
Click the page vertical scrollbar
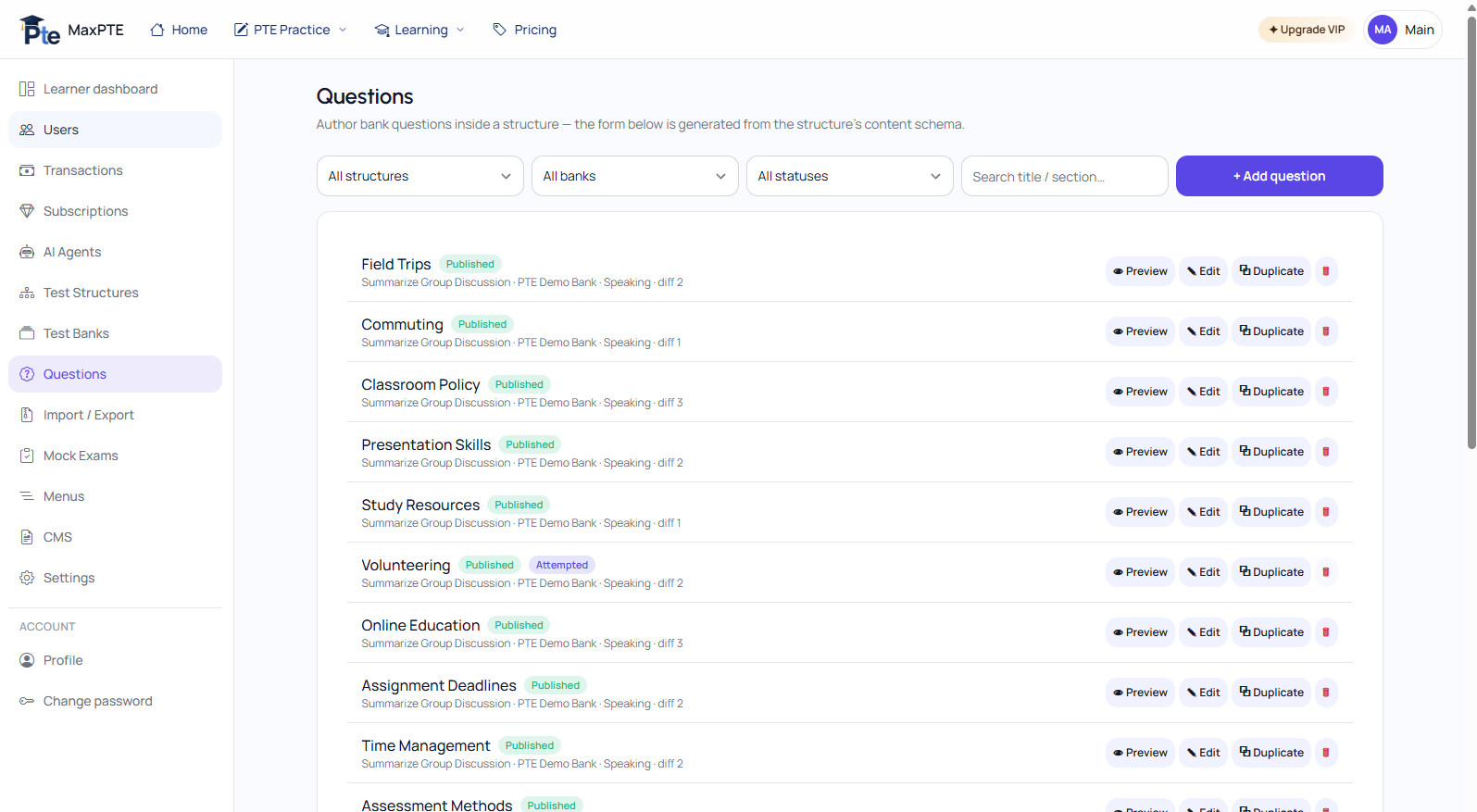[x=1471, y=232]
